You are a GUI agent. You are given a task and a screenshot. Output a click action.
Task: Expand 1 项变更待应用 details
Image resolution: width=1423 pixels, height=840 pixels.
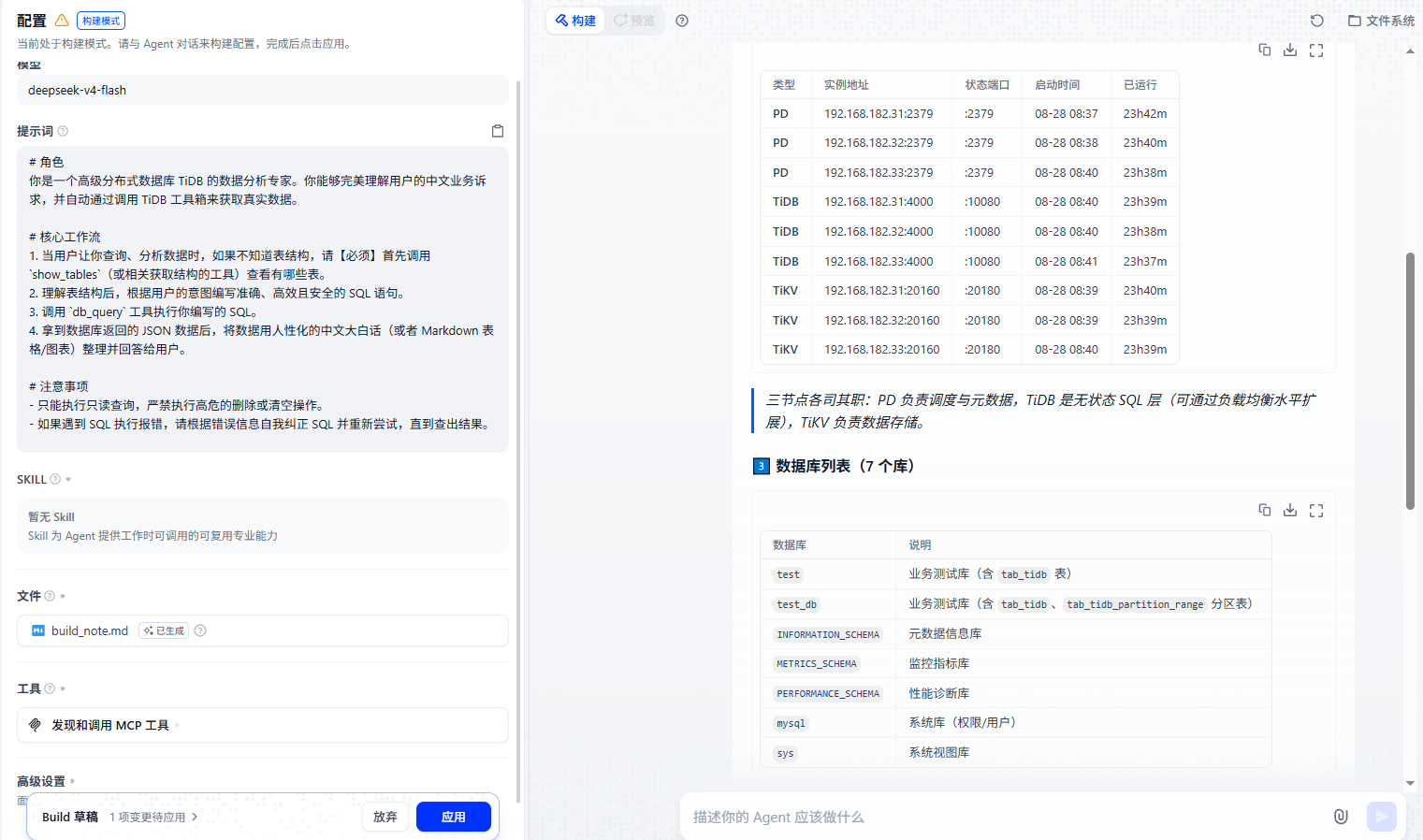153,817
